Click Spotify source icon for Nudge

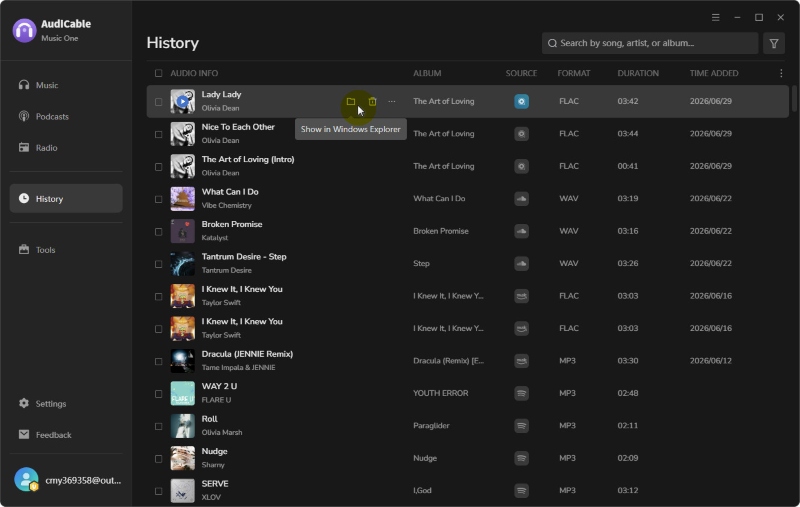[521, 458]
